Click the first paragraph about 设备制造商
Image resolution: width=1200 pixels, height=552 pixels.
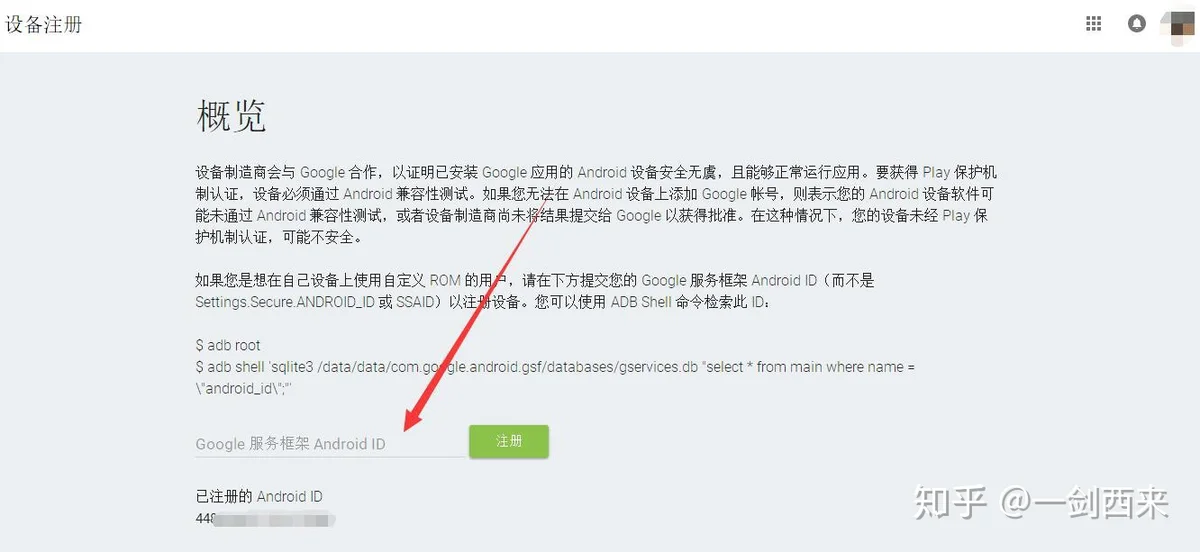(x=596, y=205)
